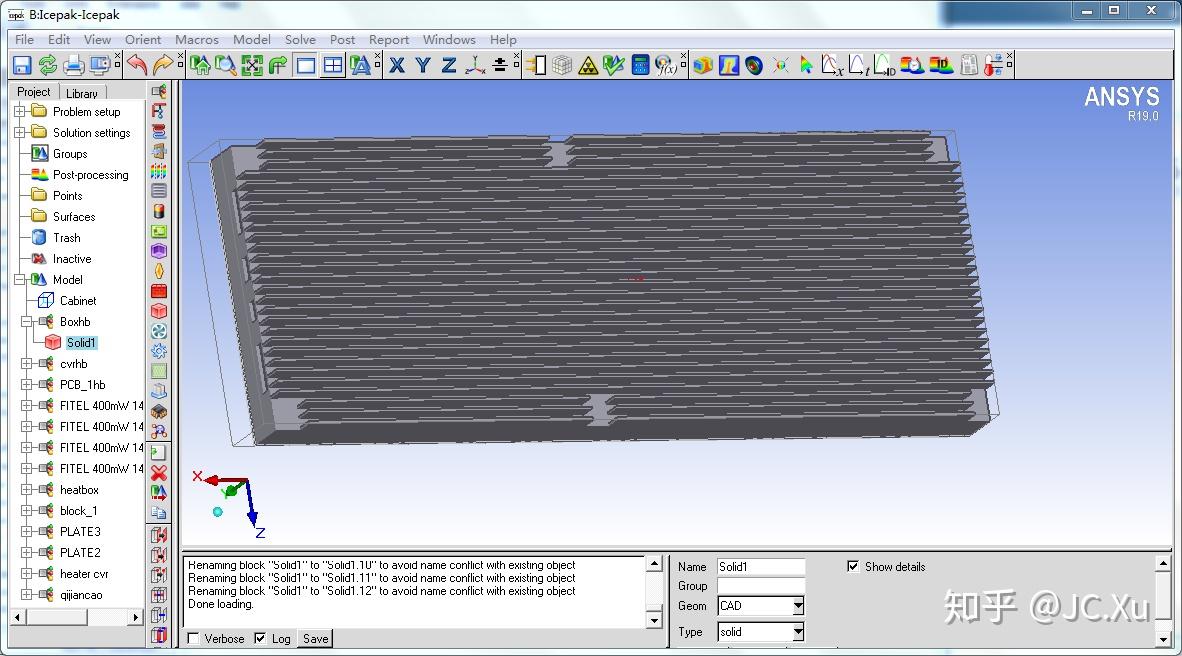This screenshot has width=1182, height=656.
Task: Click the red X delete icon
Action: [x=158, y=472]
